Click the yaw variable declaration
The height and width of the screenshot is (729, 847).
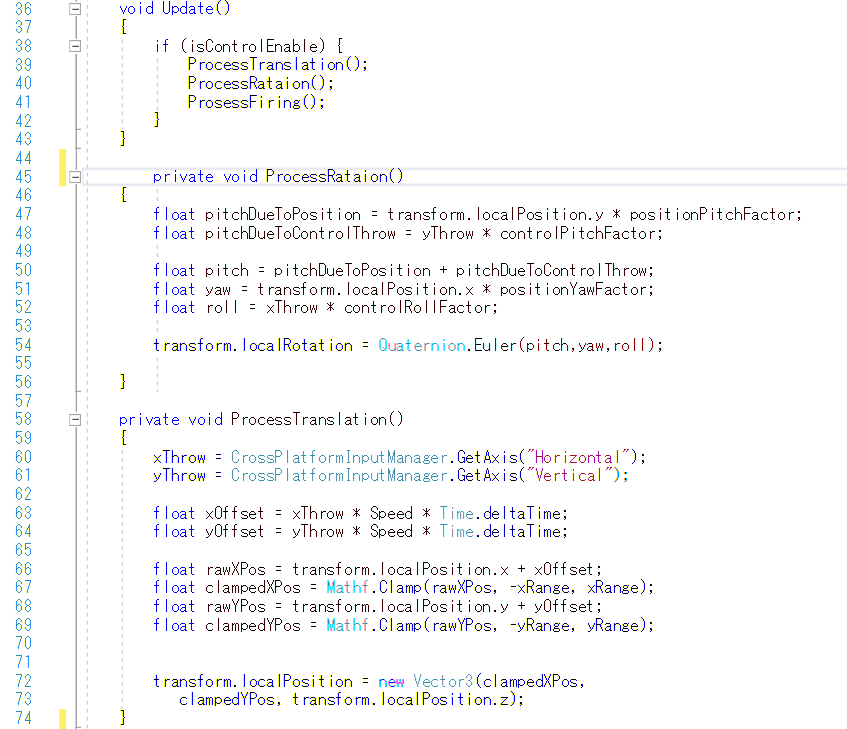(218, 290)
